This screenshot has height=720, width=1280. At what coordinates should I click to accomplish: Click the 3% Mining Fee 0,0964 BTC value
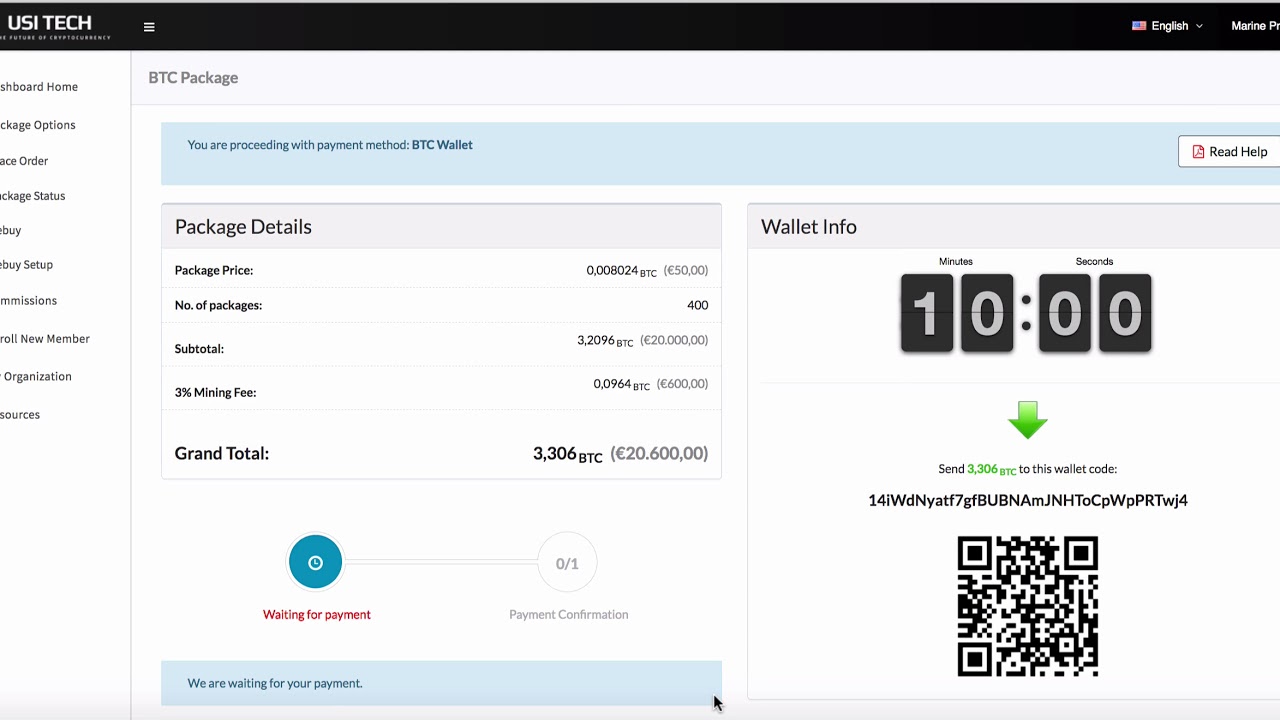click(621, 384)
